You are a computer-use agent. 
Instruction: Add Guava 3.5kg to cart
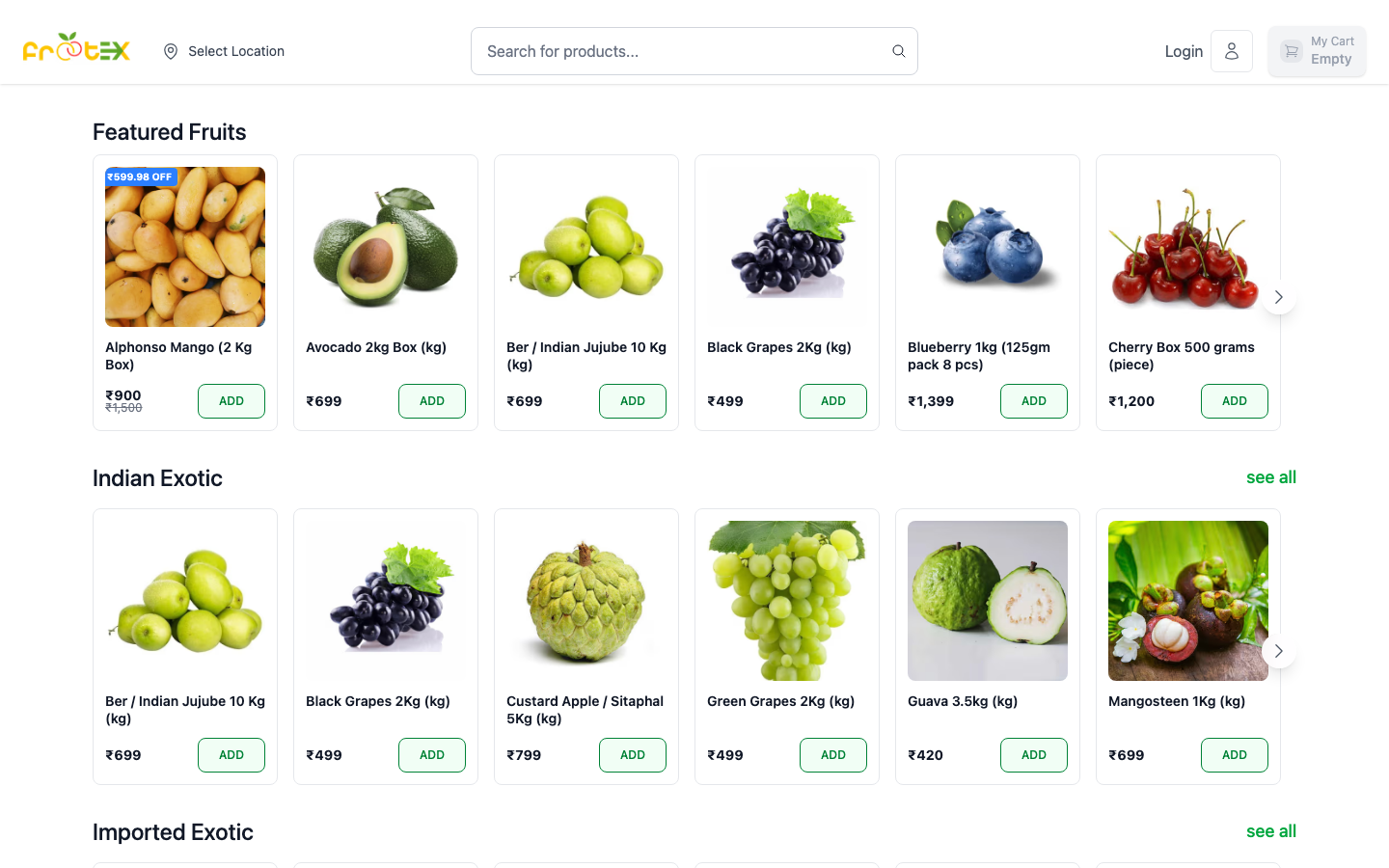point(1034,755)
